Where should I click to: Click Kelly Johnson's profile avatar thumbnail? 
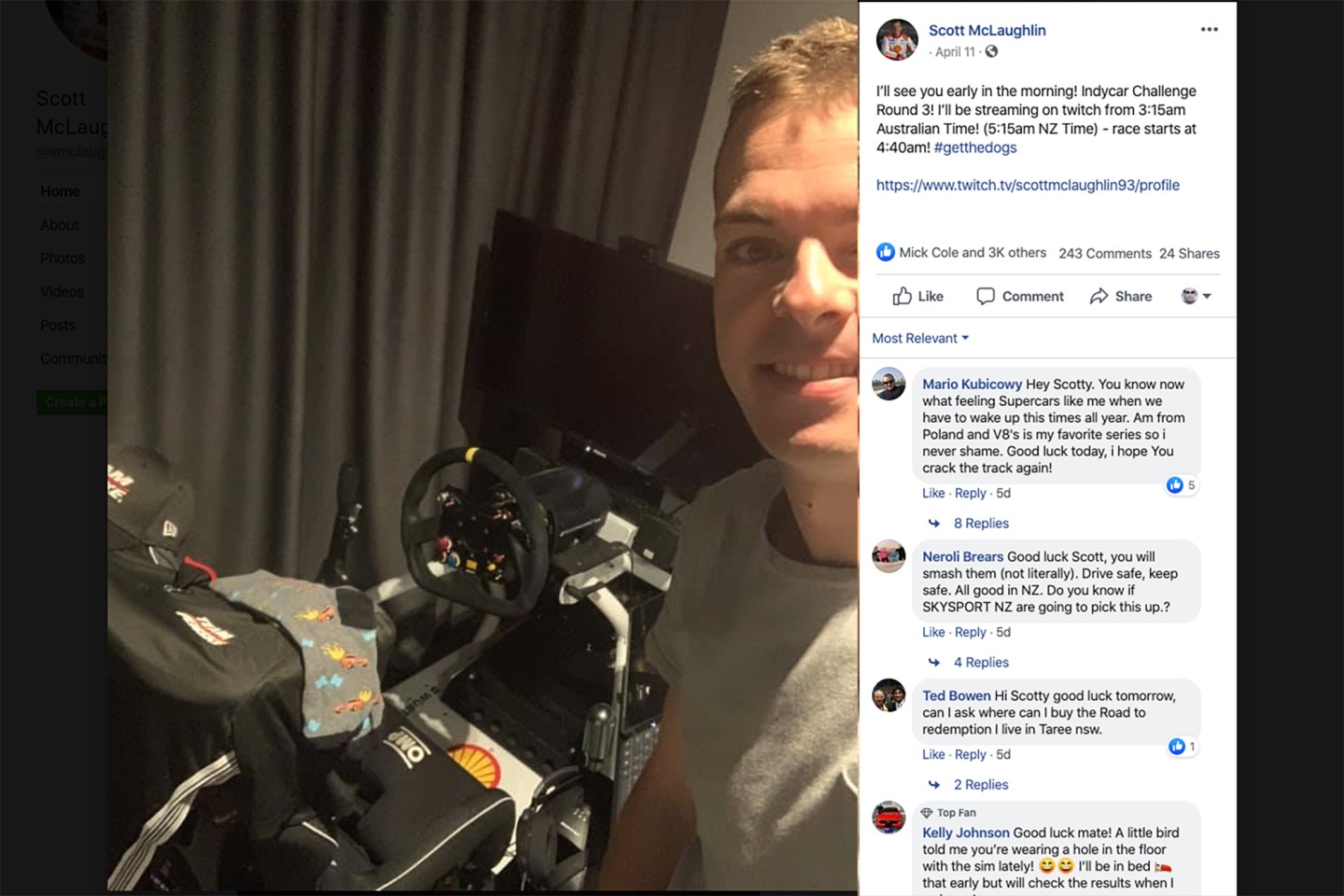point(889,818)
